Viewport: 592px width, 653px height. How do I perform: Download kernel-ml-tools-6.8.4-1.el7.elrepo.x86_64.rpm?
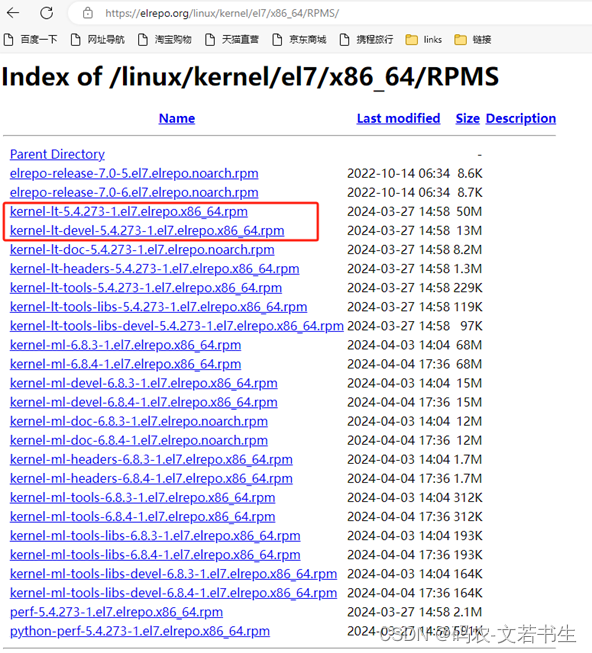[x=142, y=517]
